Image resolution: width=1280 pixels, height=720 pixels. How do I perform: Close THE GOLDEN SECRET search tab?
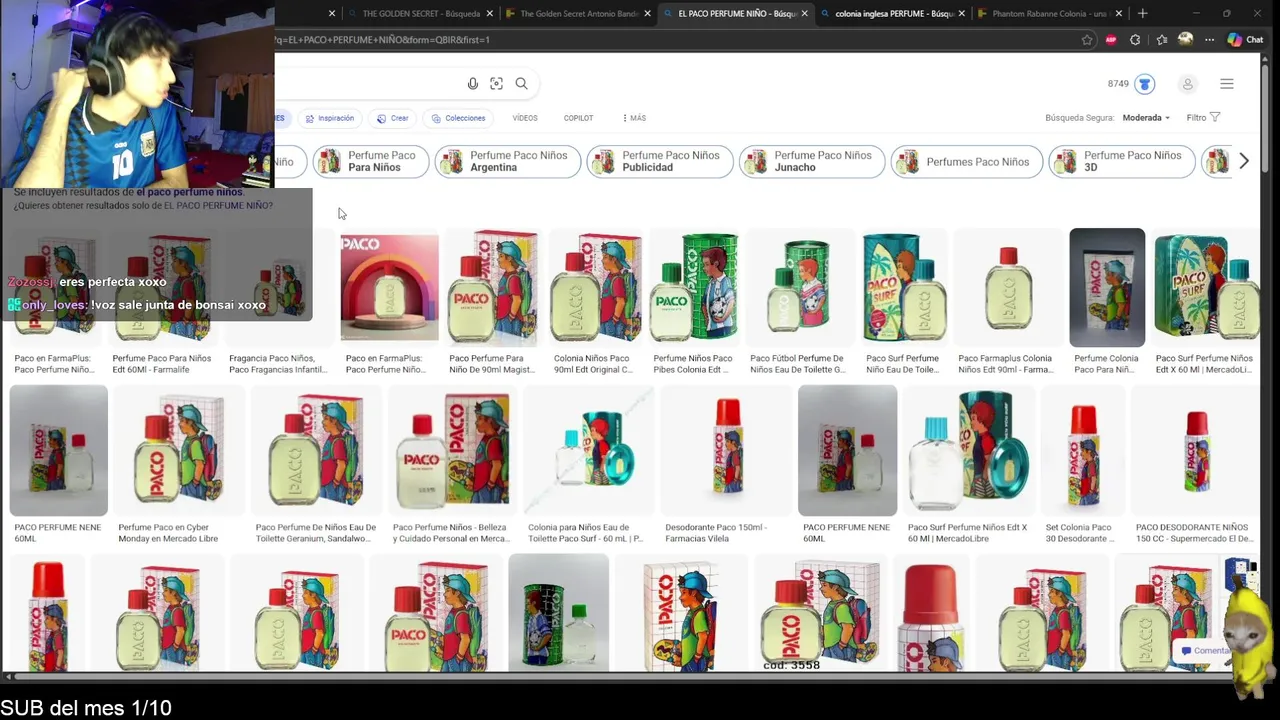[x=490, y=13]
